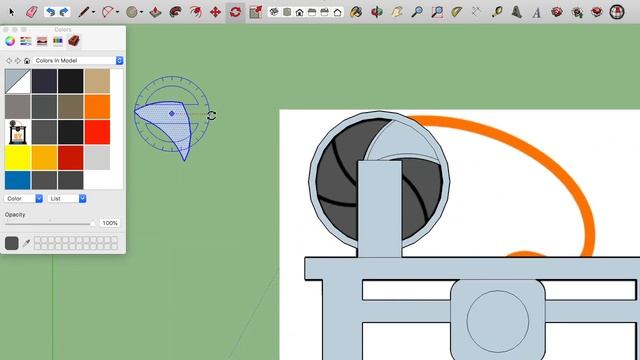Go forward in Colors panel

18,60
